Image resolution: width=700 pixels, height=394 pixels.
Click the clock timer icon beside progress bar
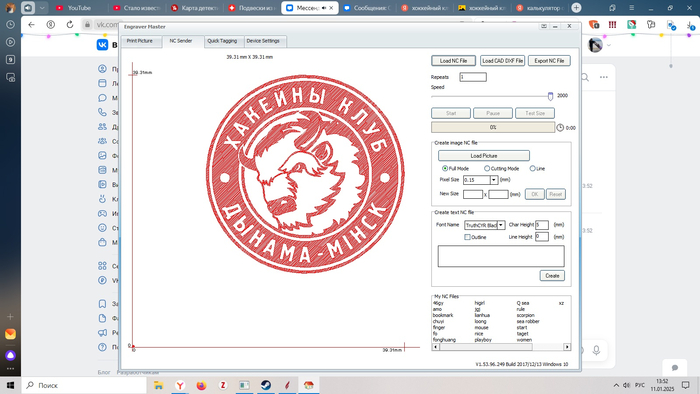560,128
